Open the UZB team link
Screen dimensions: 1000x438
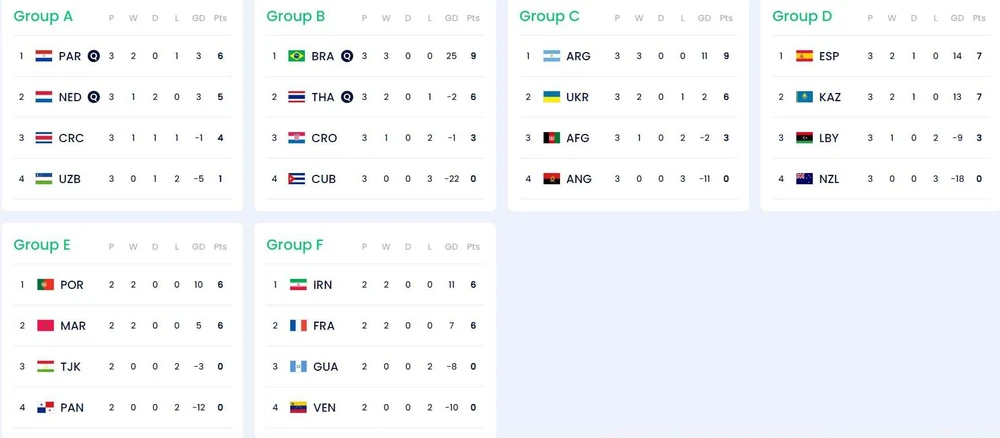pos(70,179)
